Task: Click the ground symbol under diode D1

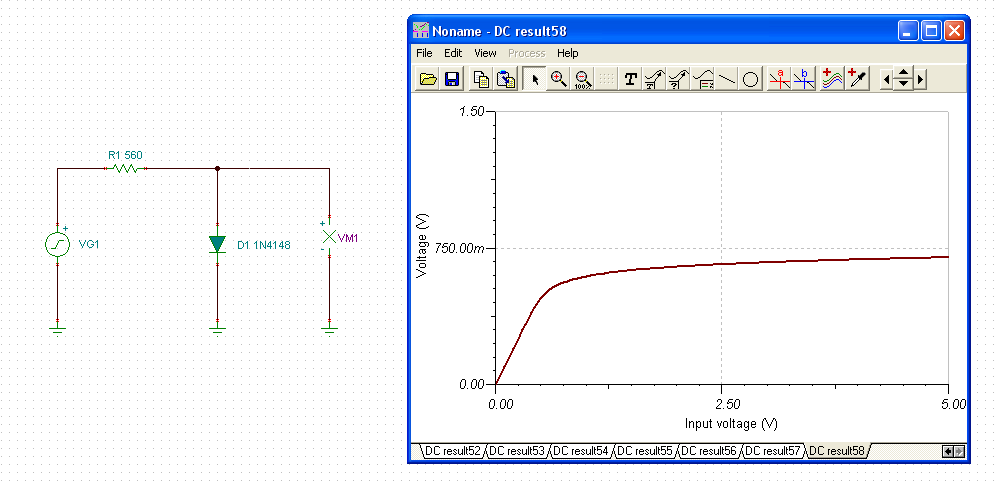Action: pyautogui.click(x=217, y=329)
